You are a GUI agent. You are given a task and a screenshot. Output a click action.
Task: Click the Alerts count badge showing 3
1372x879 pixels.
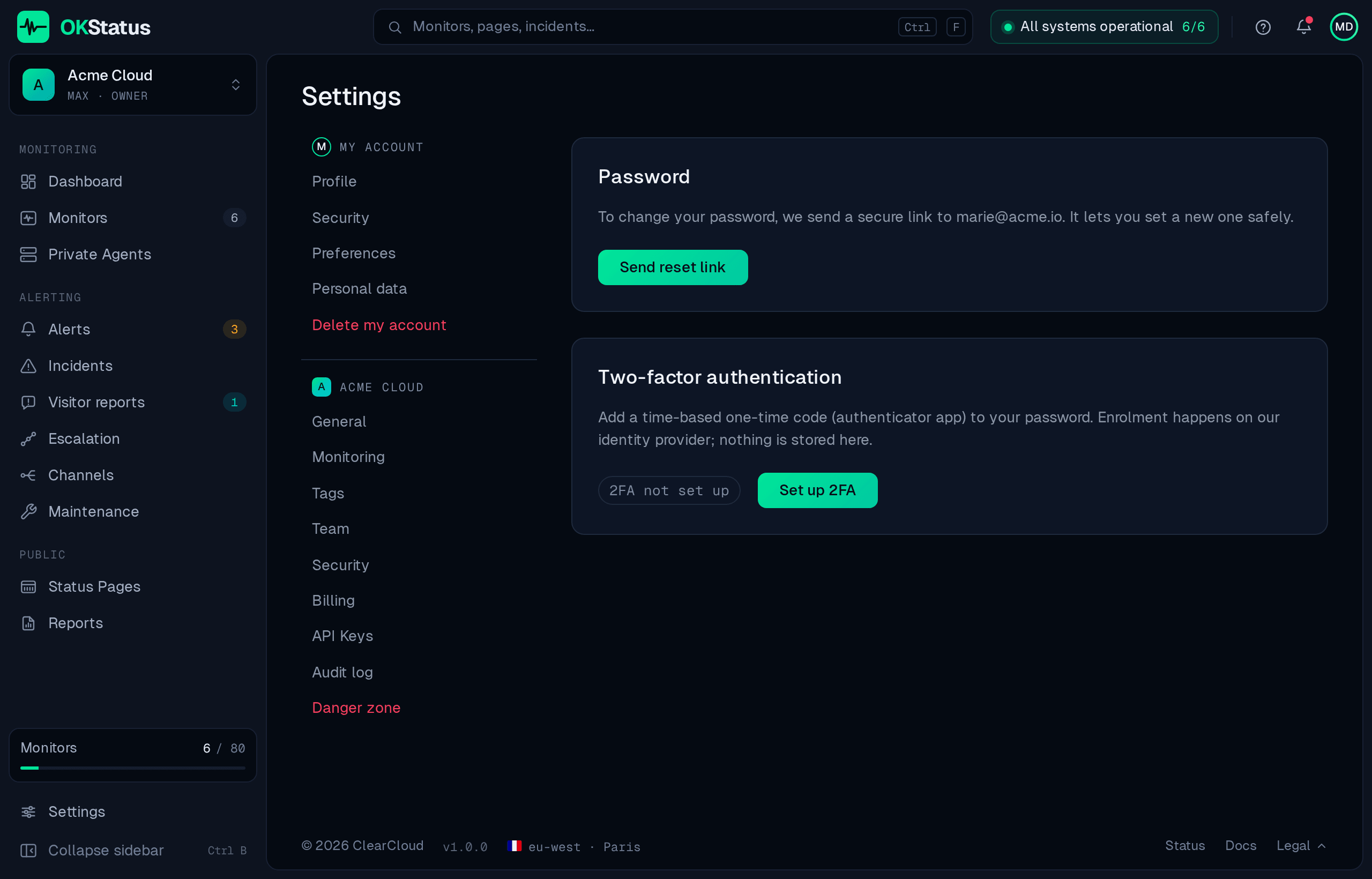pyautogui.click(x=234, y=329)
